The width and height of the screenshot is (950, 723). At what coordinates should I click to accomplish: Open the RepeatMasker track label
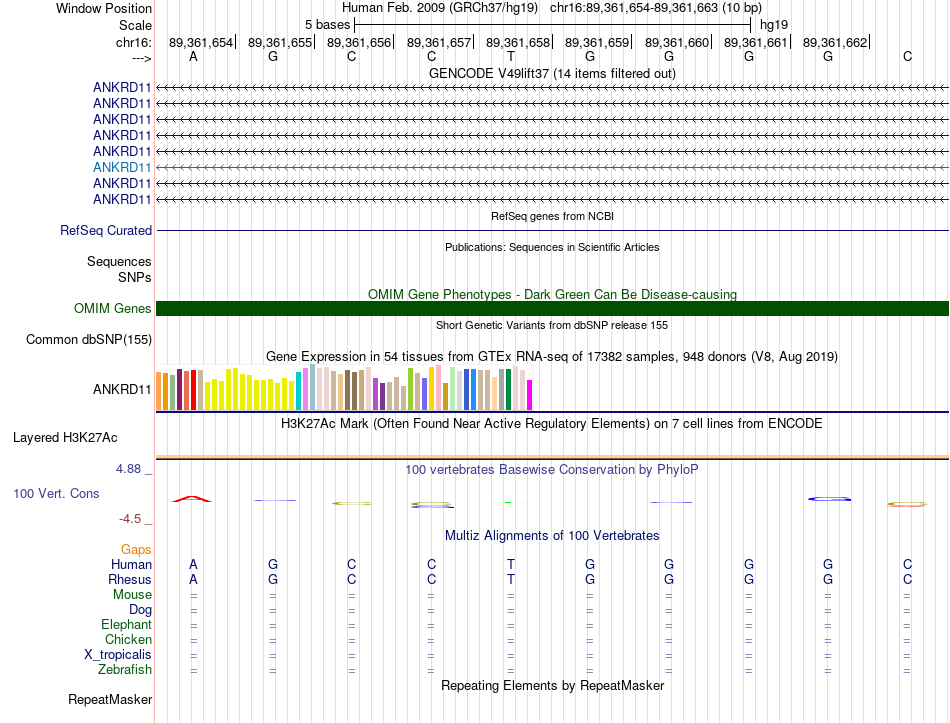[110, 699]
